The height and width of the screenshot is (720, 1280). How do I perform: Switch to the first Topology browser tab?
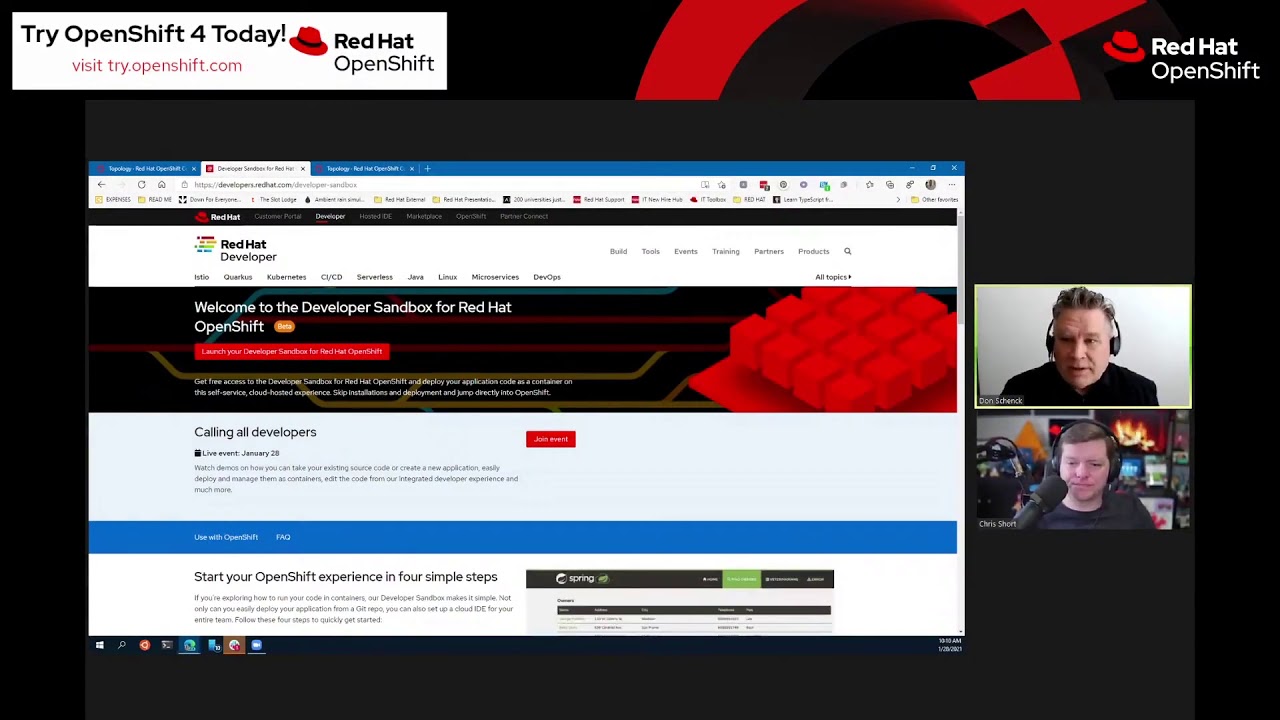[x=145, y=168]
